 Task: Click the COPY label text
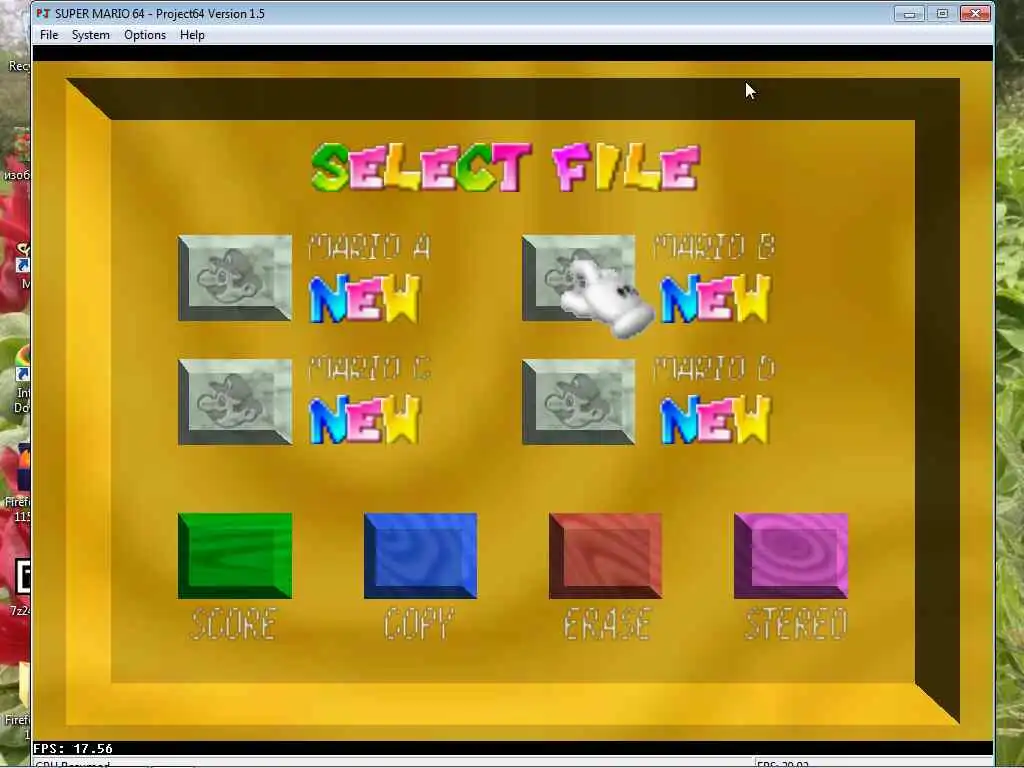pos(418,624)
